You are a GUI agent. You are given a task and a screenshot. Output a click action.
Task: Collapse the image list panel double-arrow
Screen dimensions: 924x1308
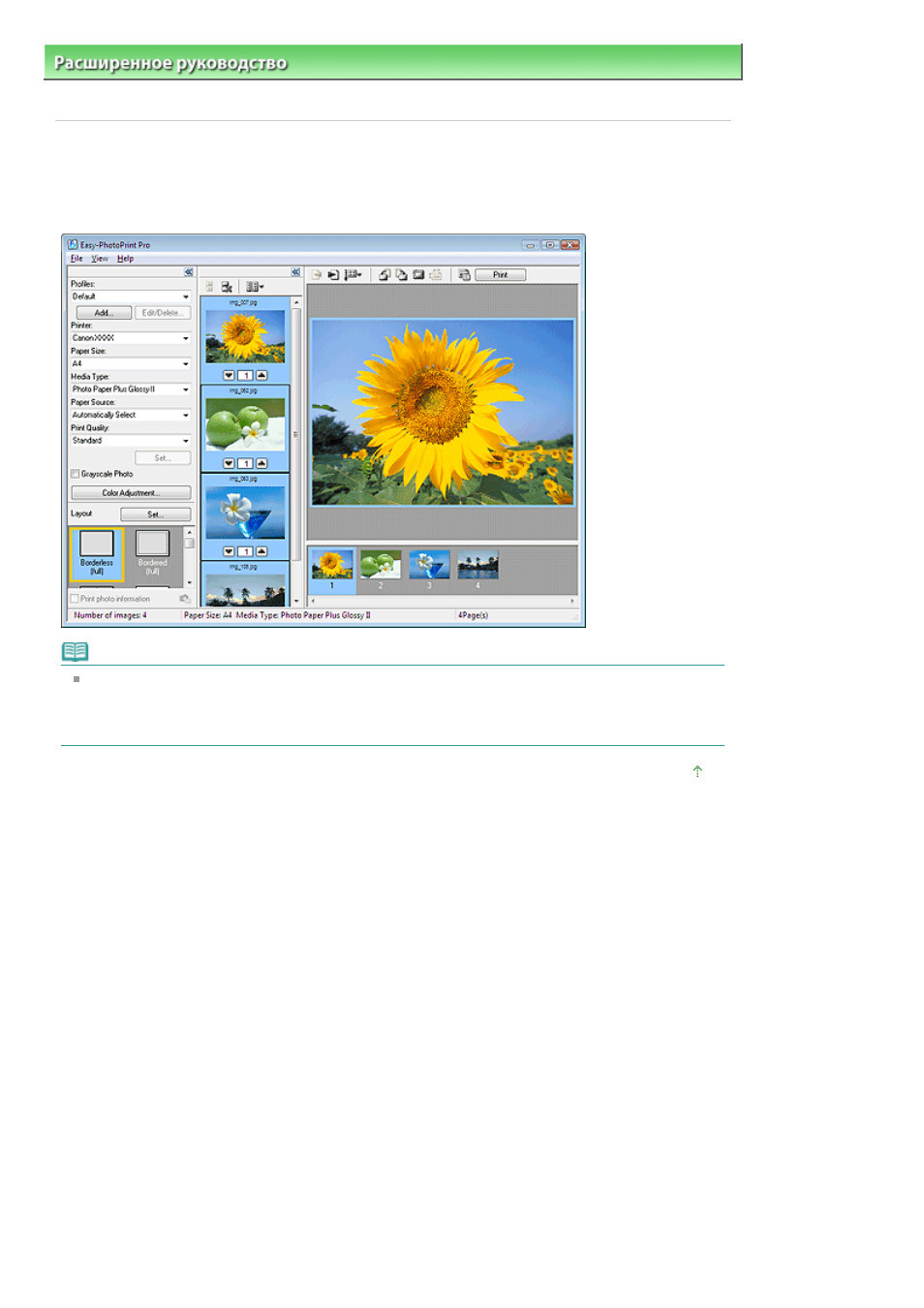tap(295, 272)
